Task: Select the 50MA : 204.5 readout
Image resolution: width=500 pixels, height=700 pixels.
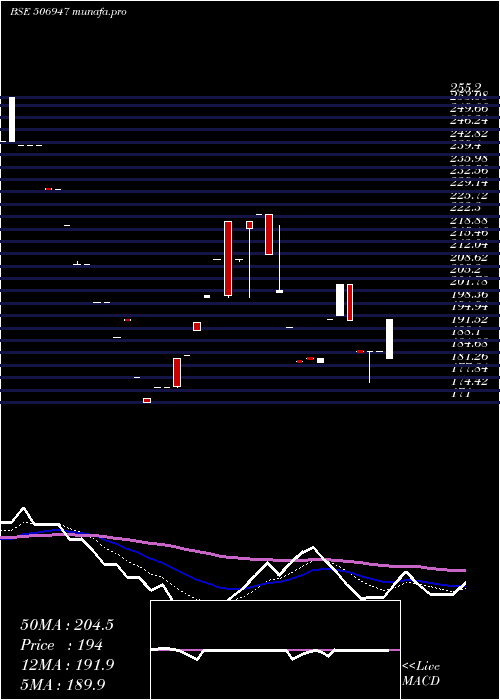Action: pos(67,625)
